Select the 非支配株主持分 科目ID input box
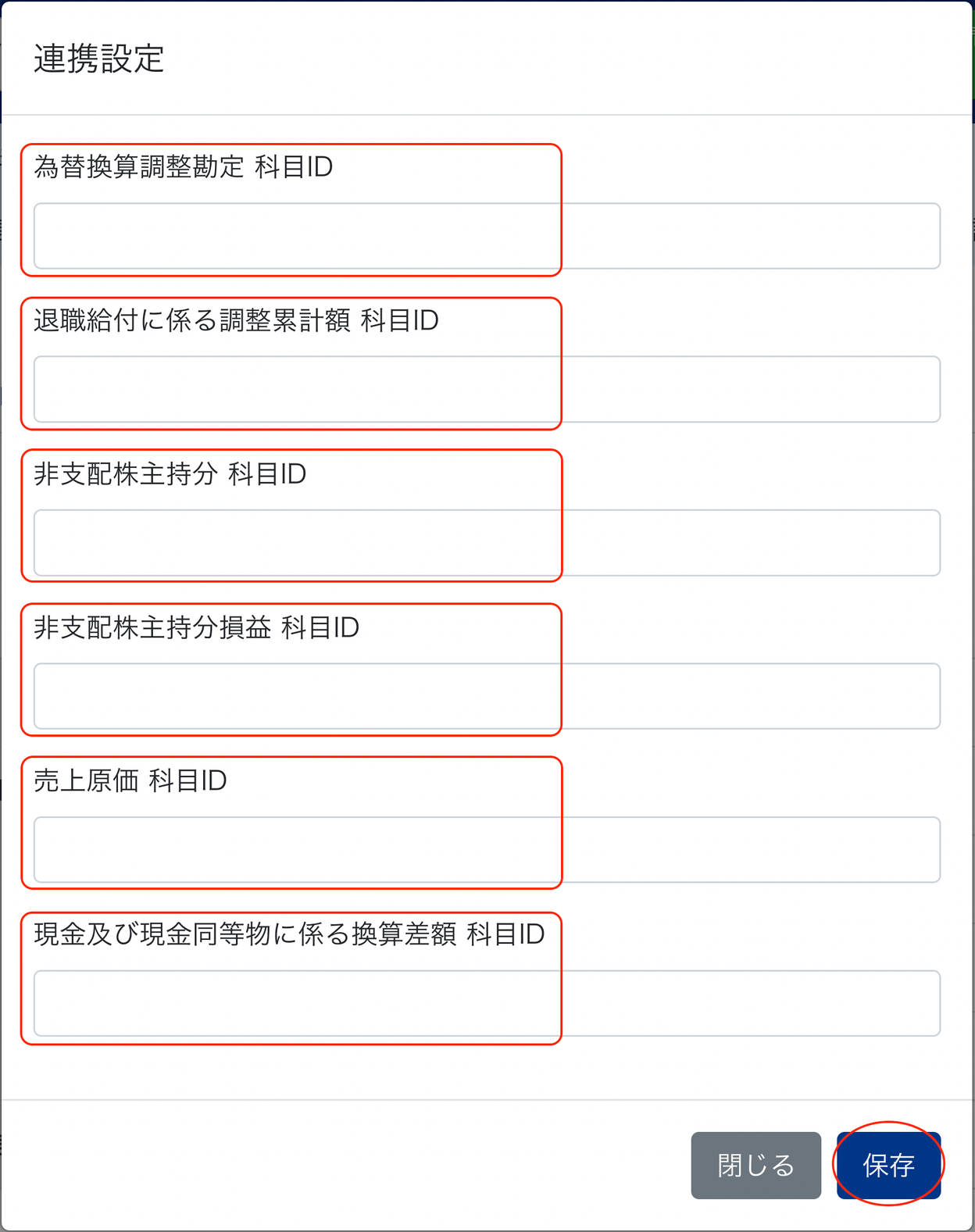Screen dimensions: 975x1232 pos(486,543)
